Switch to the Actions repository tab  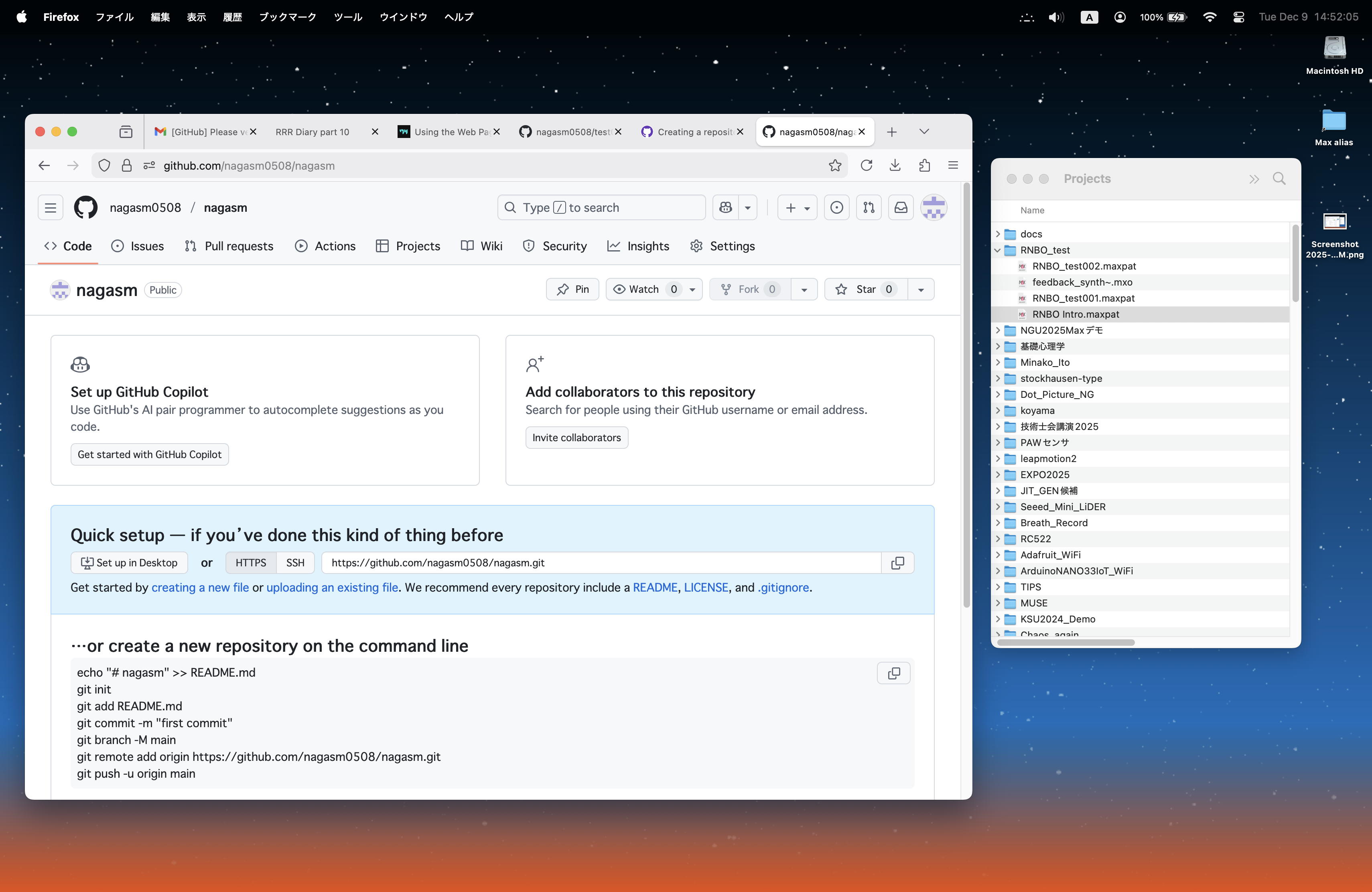point(326,246)
